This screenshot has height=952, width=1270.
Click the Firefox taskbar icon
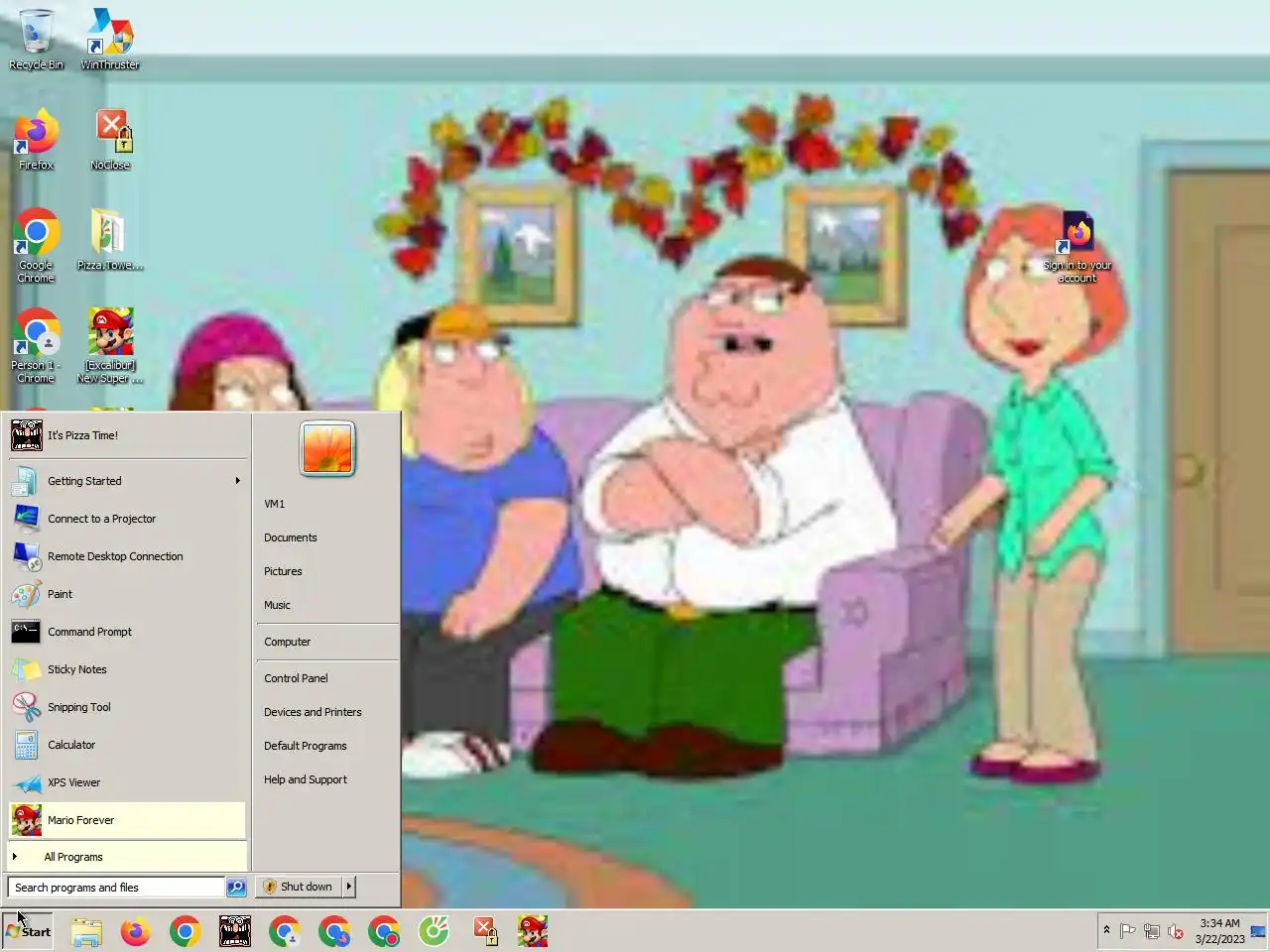point(136,931)
